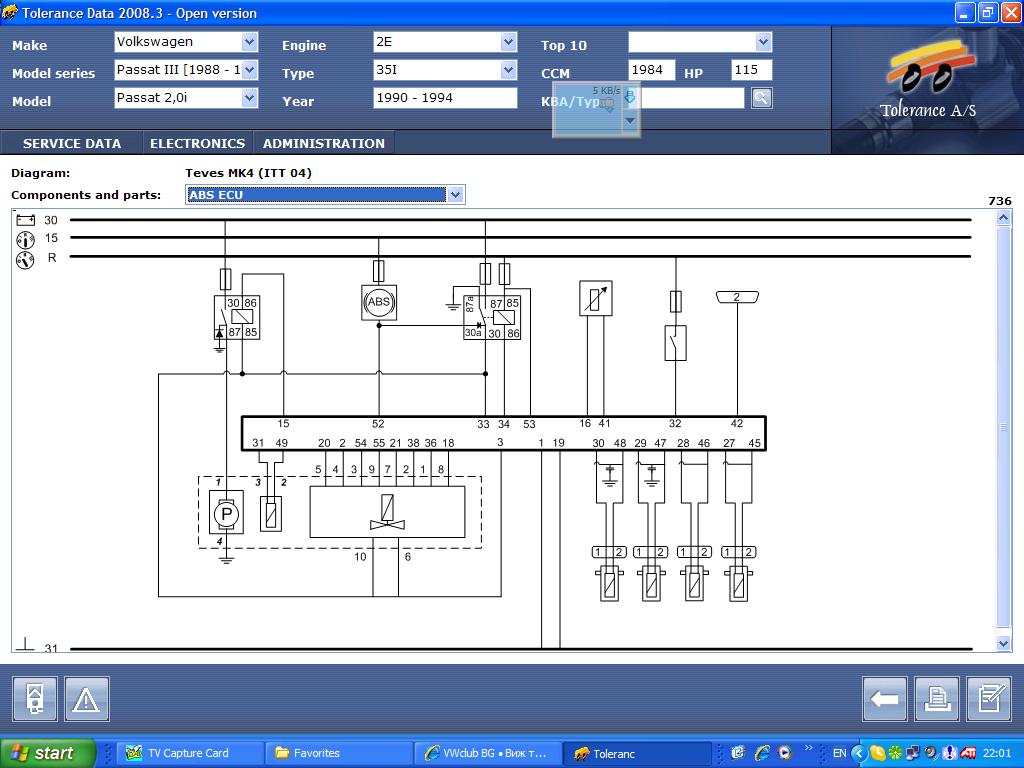Click the pump motor P symbol

226,514
